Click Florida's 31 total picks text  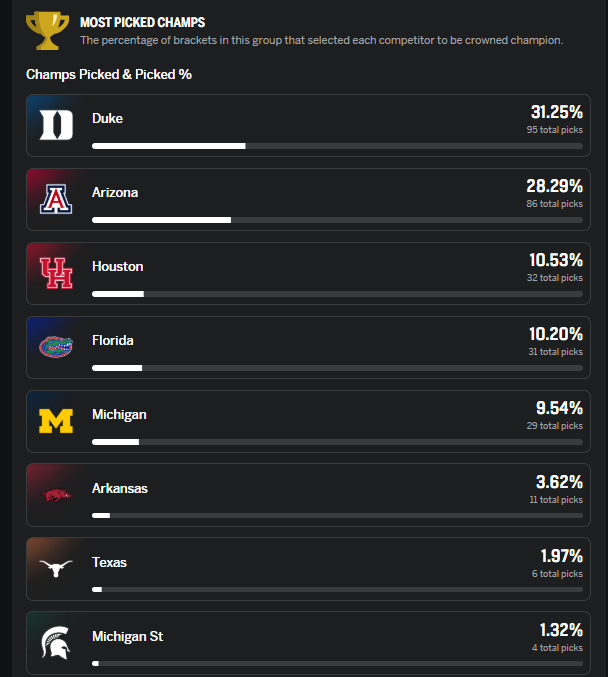coord(555,351)
